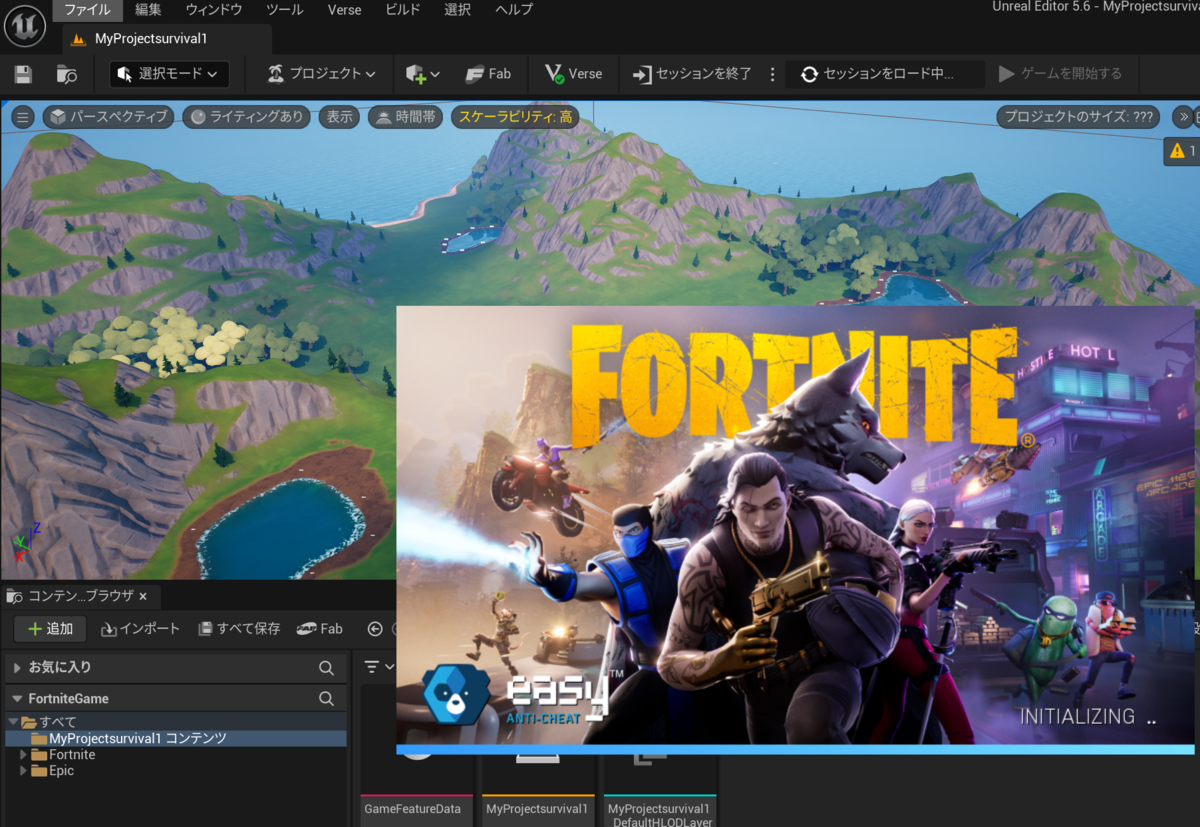The height and width of the screenshot is (827, 1200).
Task: Click the save floppy disk icon
Action: 23,74
